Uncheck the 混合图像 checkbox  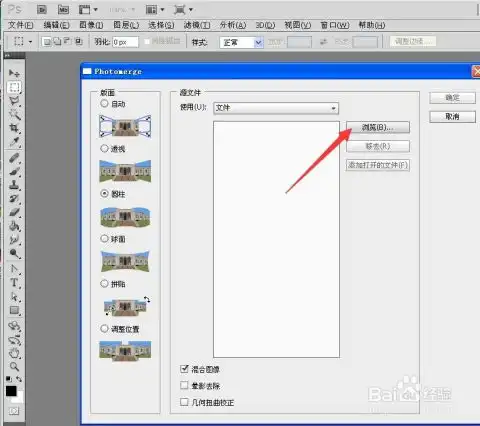point(184,369)
